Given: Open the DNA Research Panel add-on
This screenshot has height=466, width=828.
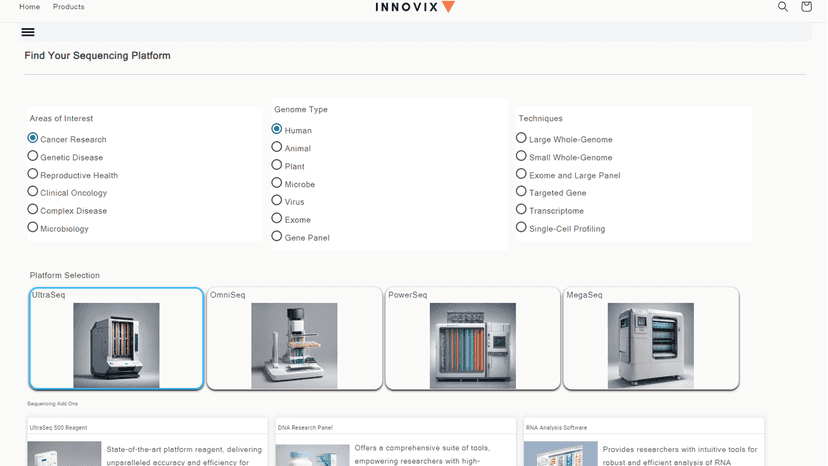Looking at the screenshot, I should (396, 442).
